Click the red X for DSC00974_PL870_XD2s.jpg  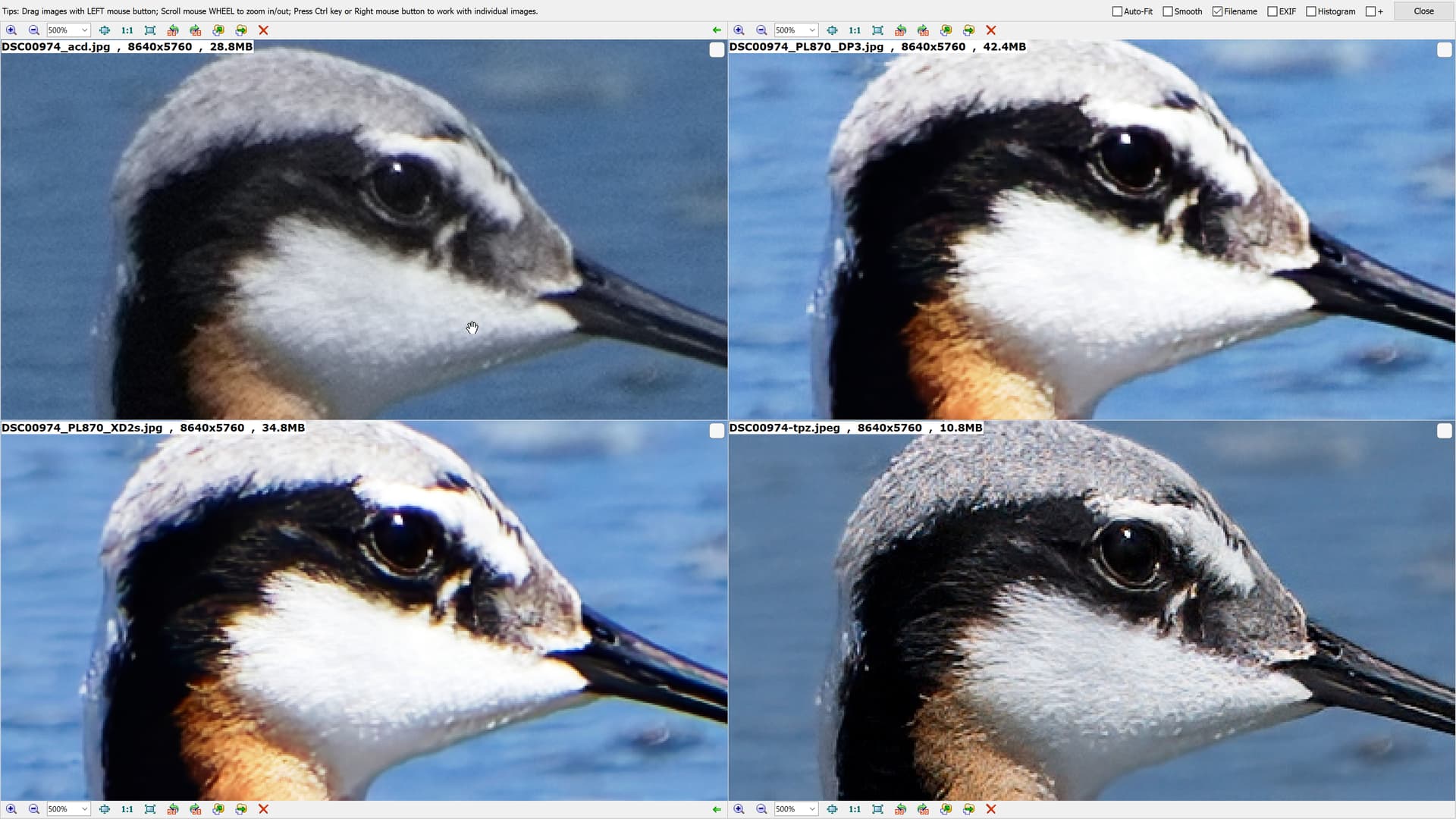[264, 809]
